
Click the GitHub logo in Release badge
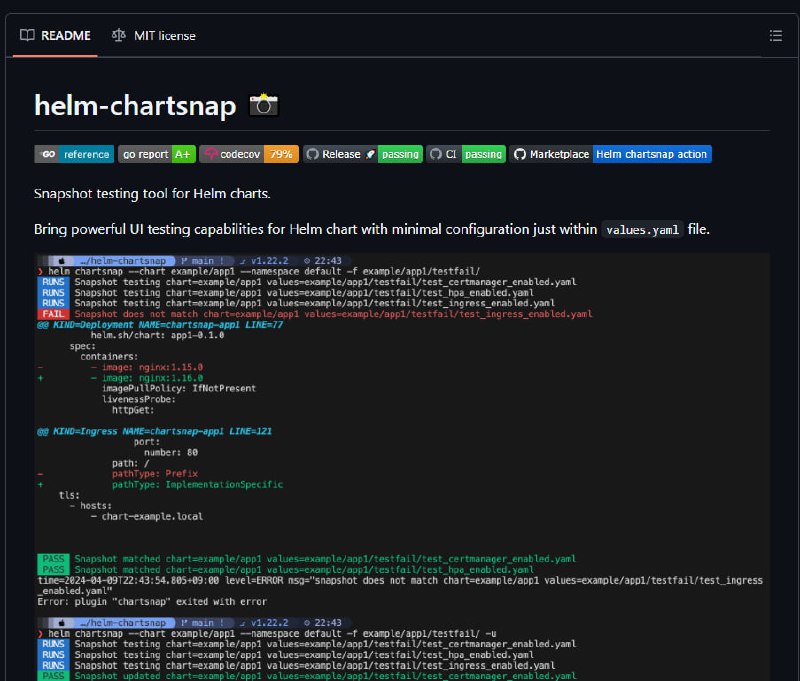click(x=313, y=154)
